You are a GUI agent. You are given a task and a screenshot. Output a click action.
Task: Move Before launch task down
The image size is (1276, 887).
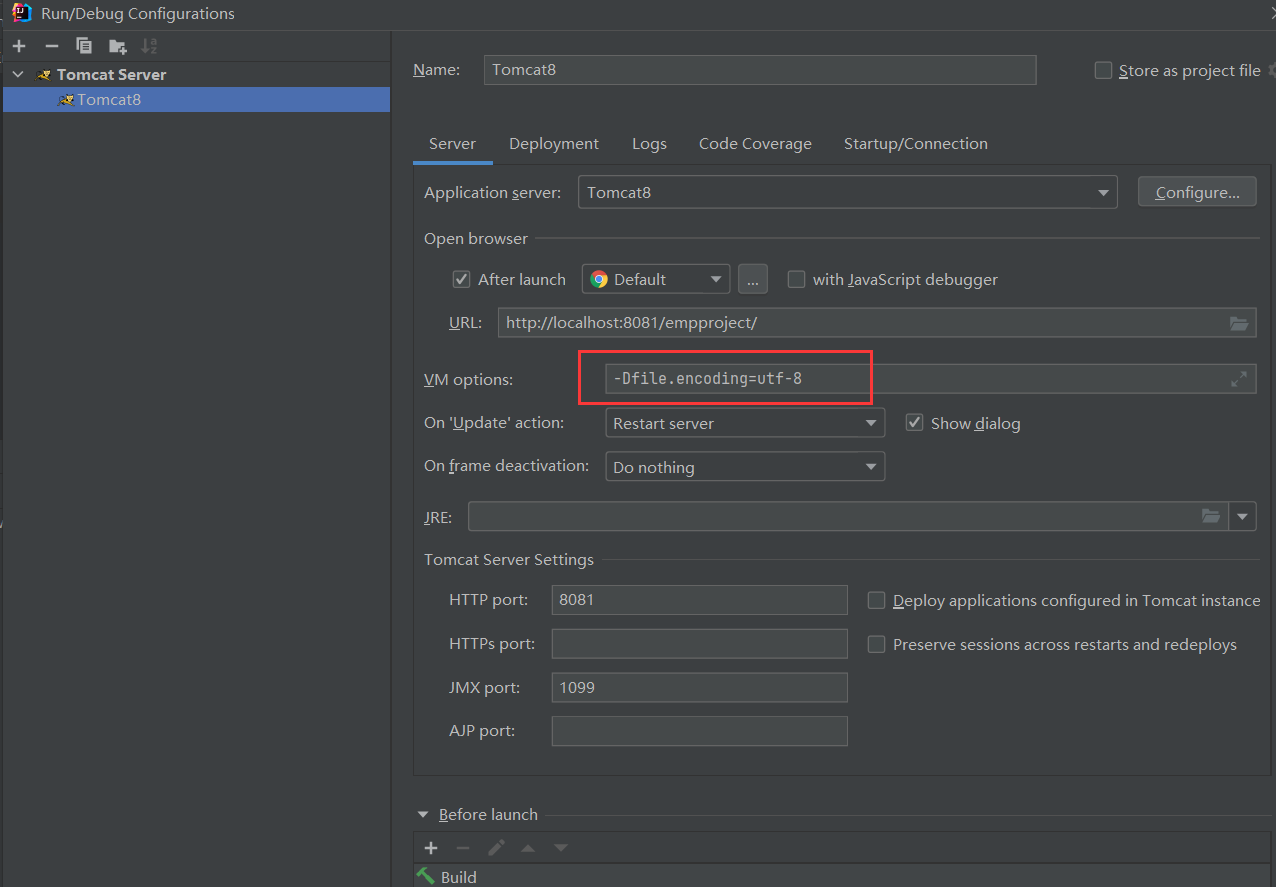click(561, 848)
